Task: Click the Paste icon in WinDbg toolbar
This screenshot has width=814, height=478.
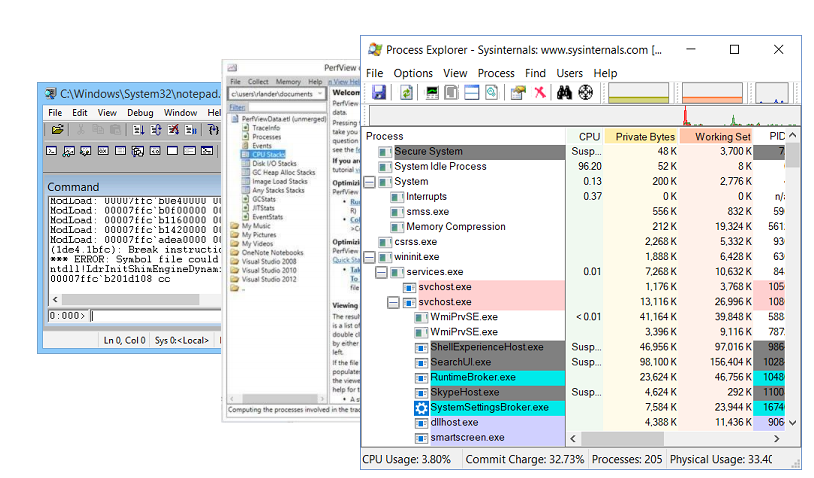Action: coord(115,129)
